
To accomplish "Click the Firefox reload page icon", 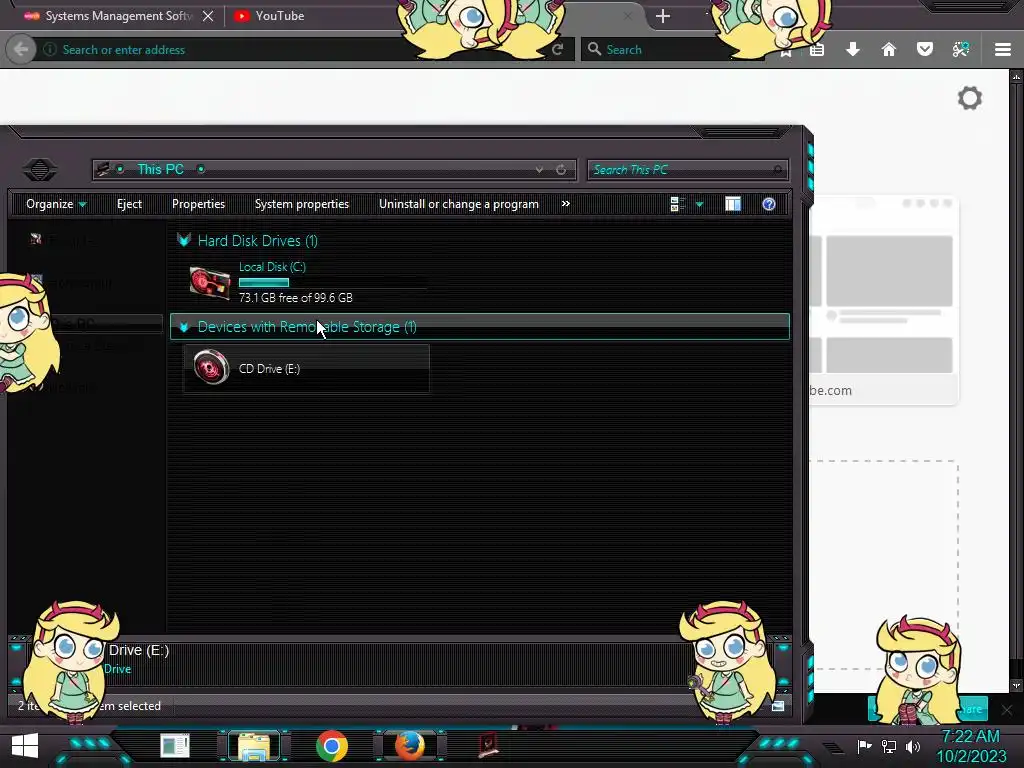I will pos(557,50).
